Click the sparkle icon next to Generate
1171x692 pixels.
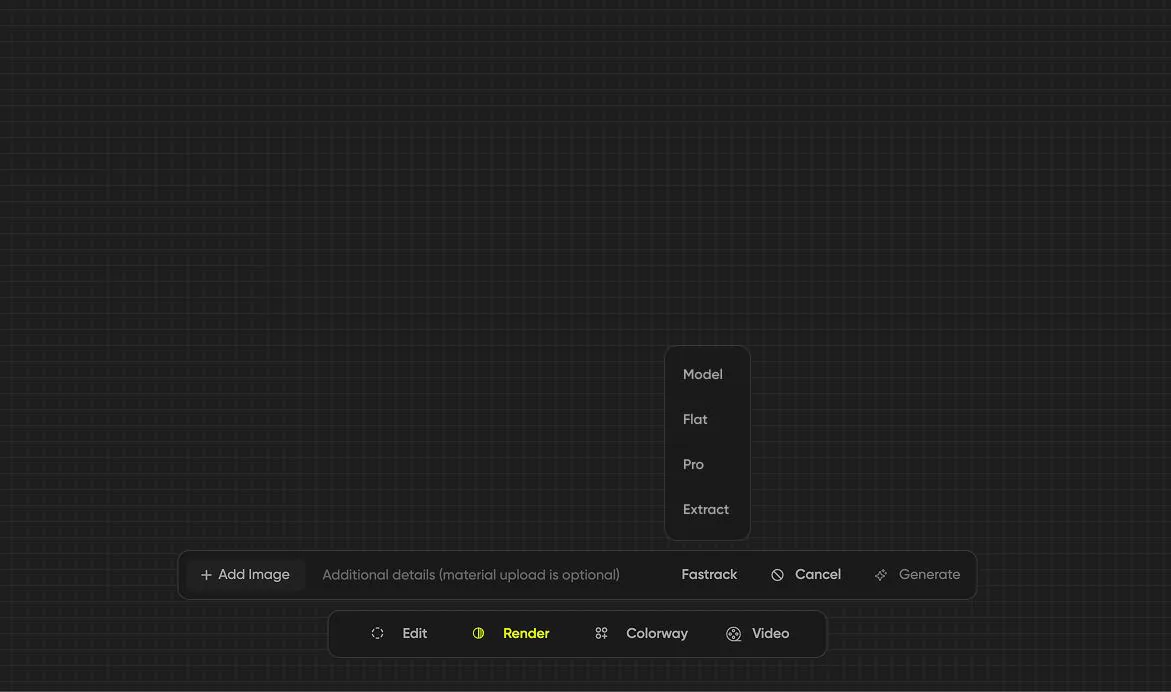click(881, 575)
